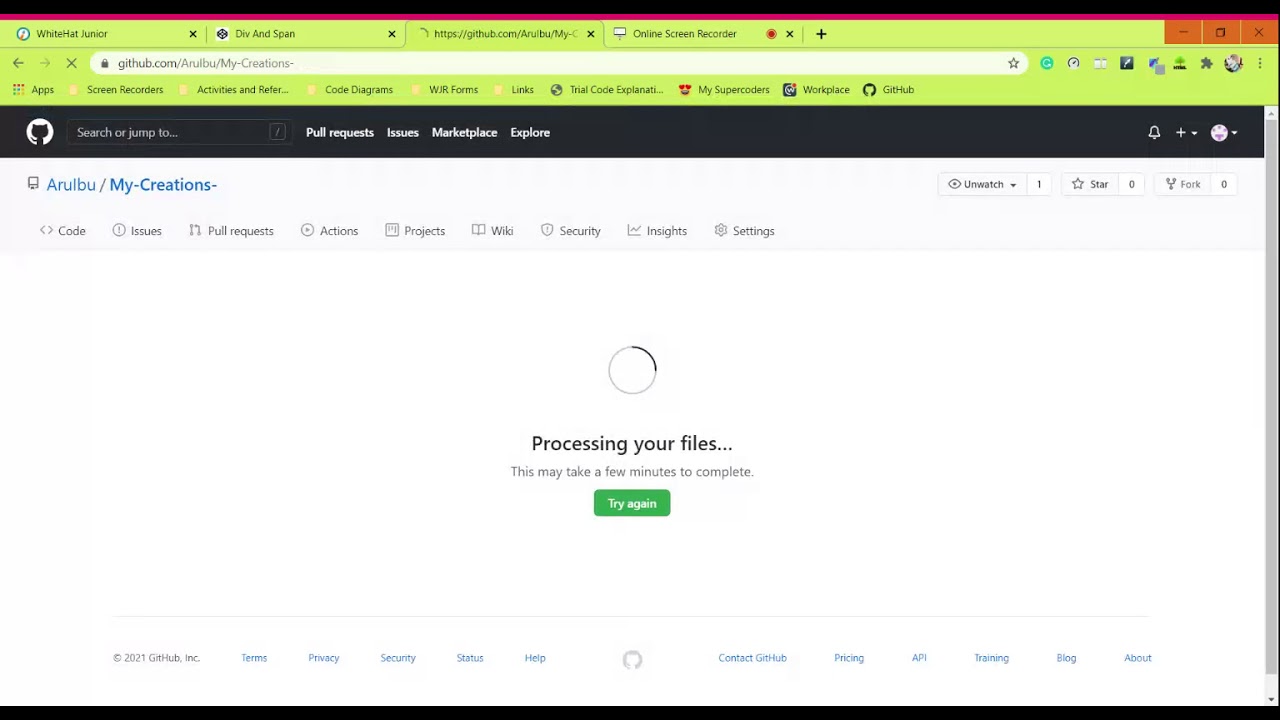Open Marketplace in the header navigation
The width and height of the screenshot is (1280, 720).
pos(464,132)
